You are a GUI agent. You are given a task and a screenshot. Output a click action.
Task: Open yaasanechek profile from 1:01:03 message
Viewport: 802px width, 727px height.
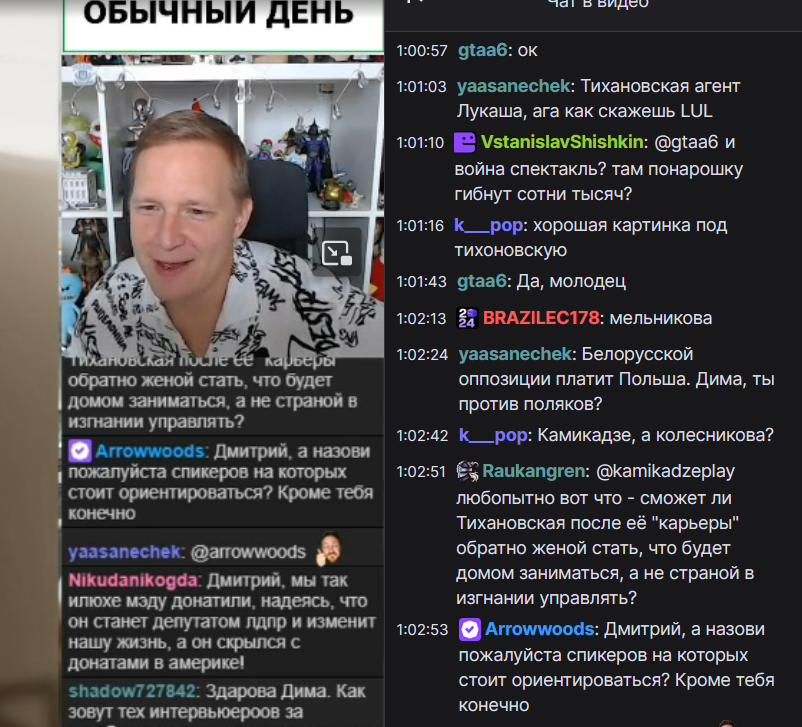tap(514, 86)
